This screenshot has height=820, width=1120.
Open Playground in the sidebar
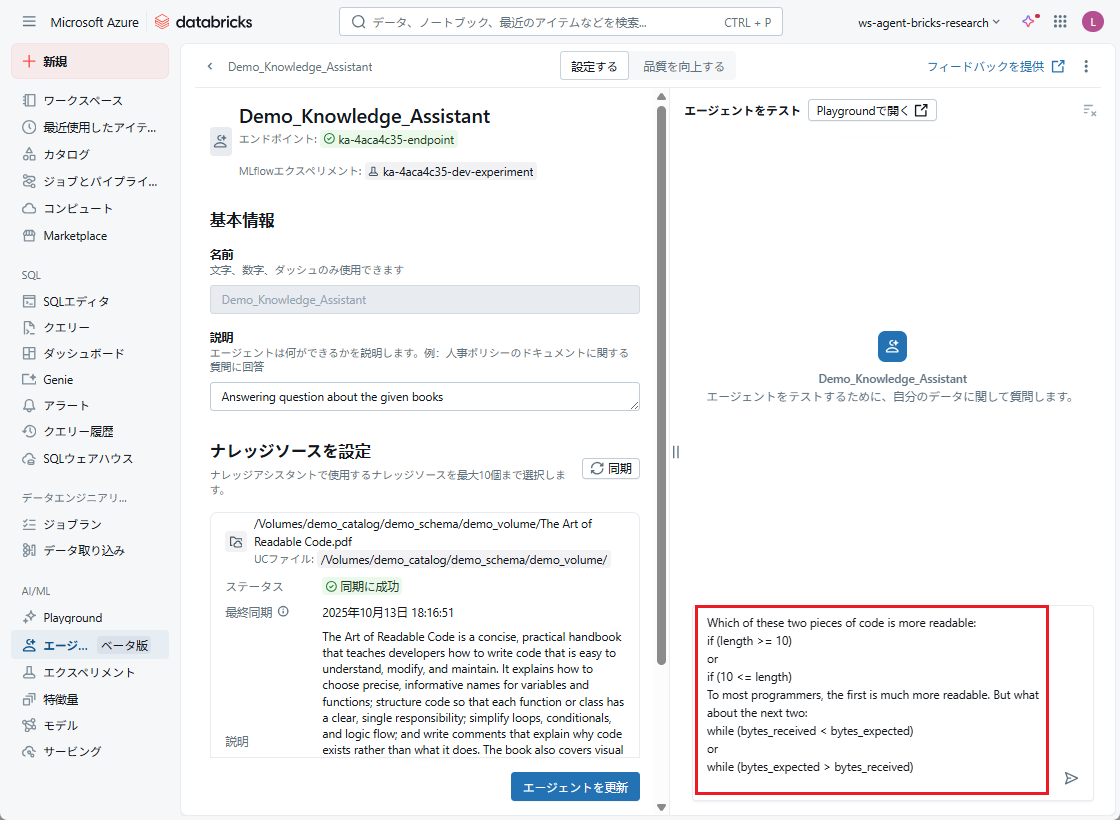click(90, 618)
